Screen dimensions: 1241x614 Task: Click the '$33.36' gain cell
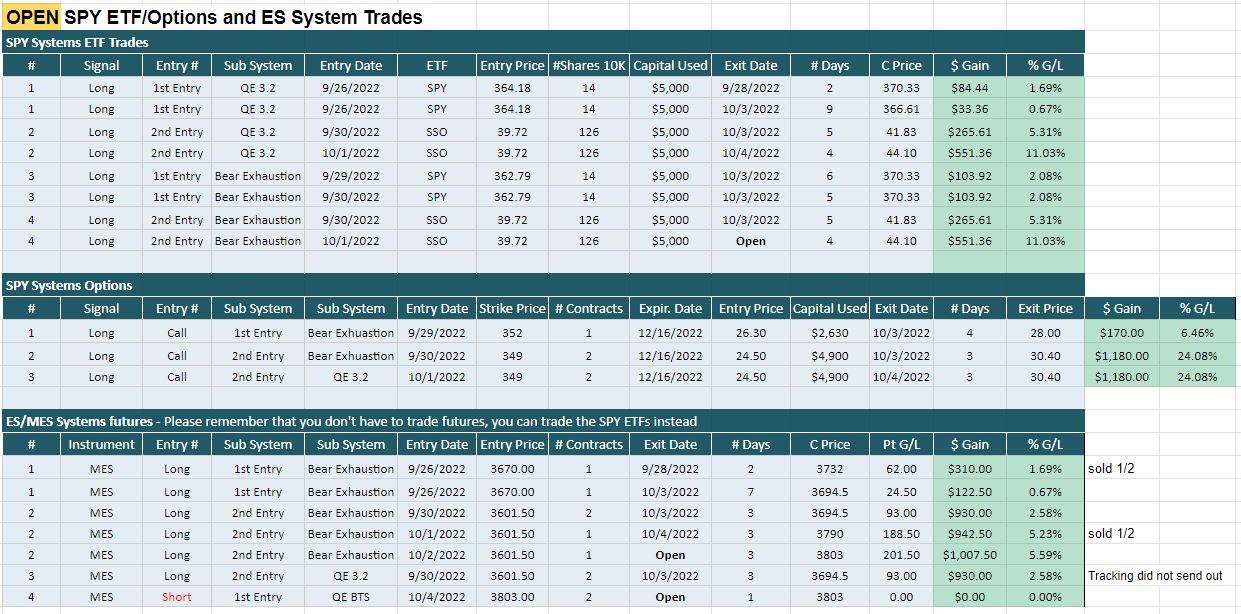[970, 109]
